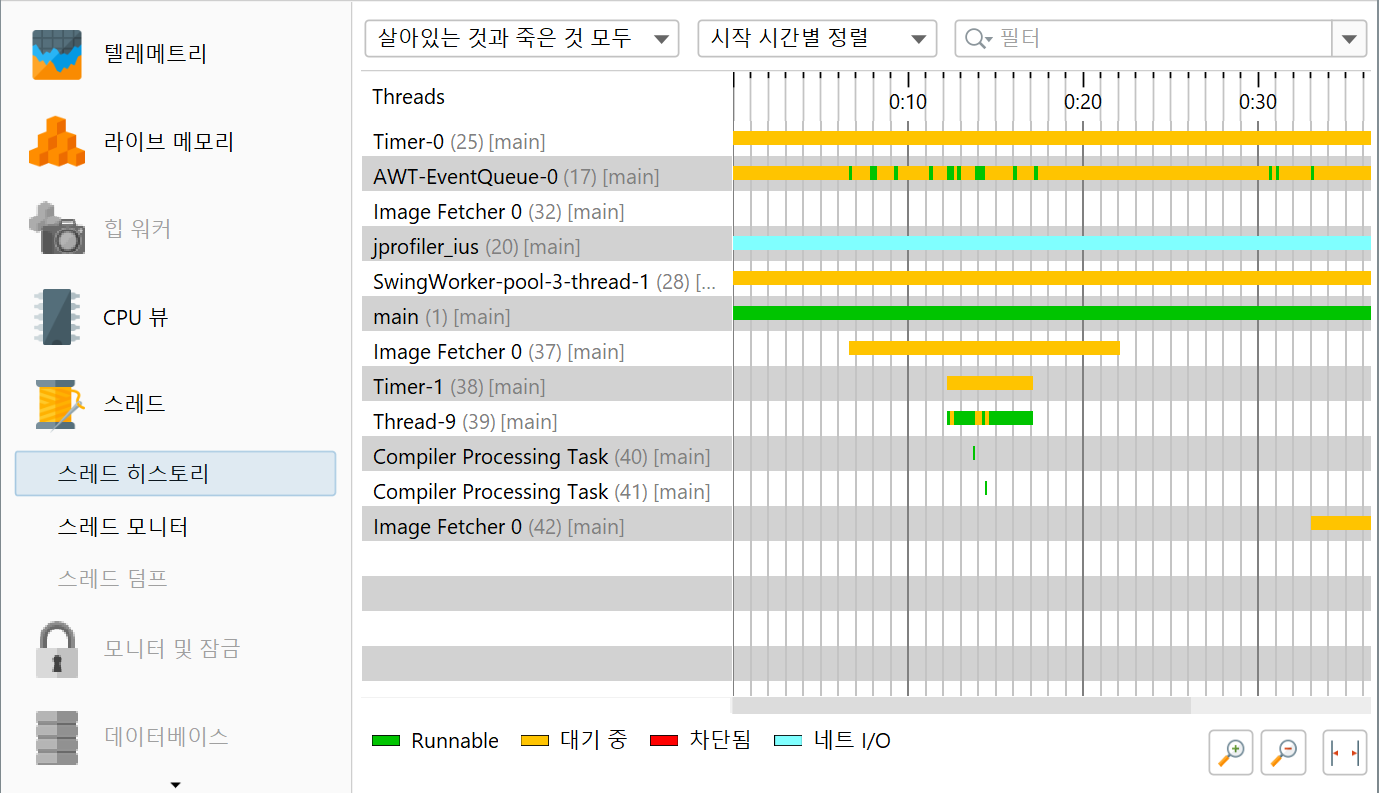Open the 시작 시간별 정렬 sort dropdown
The width and height of the screenshot is (1379, 793).
coord(817,39)
